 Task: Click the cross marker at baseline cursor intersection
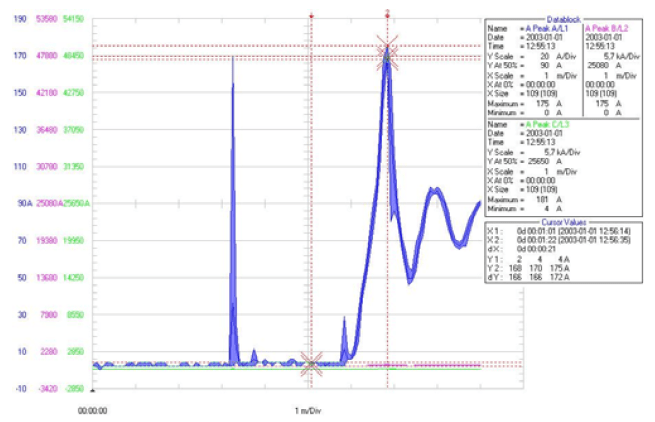click(x=312, y=362)
